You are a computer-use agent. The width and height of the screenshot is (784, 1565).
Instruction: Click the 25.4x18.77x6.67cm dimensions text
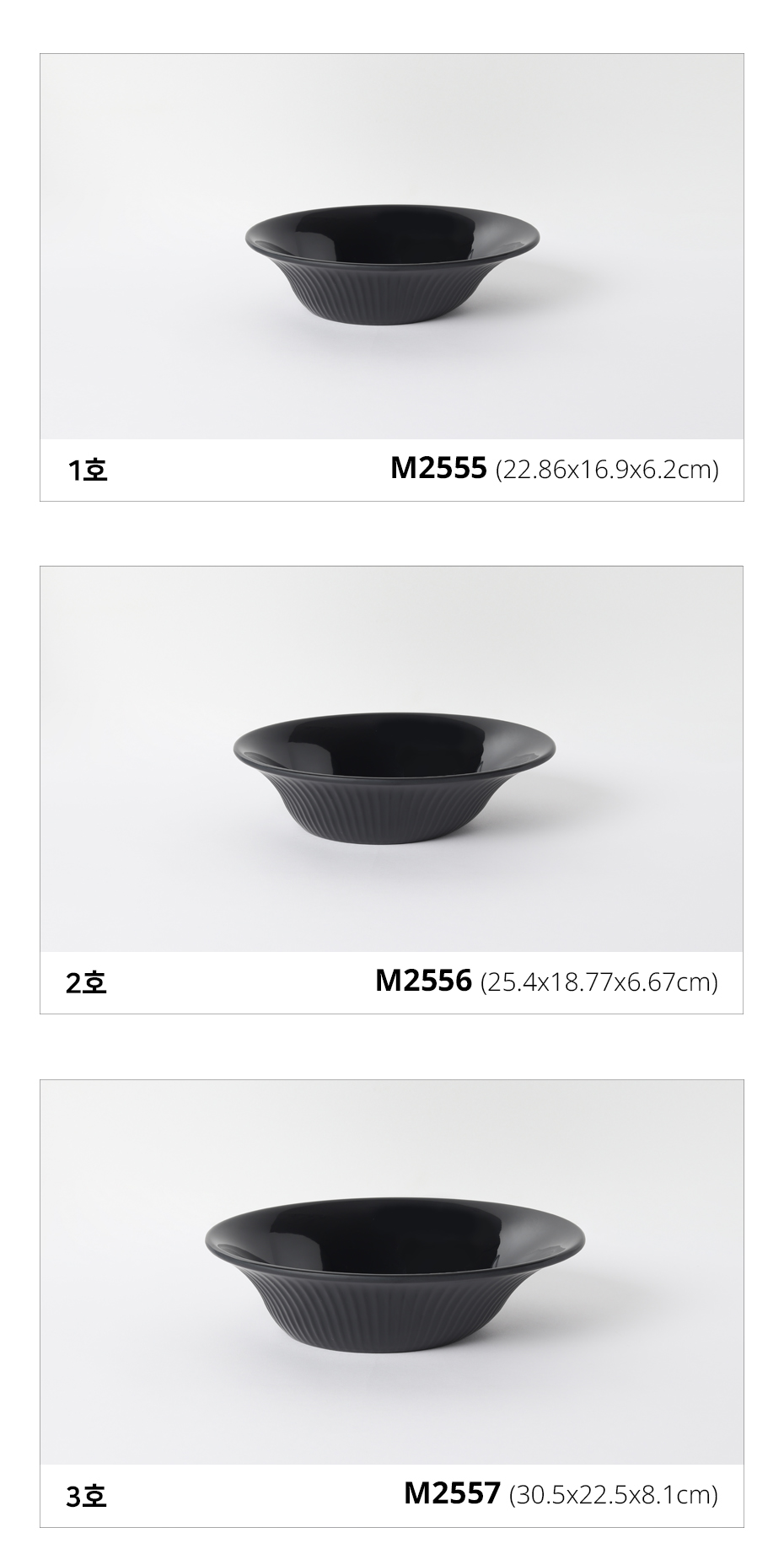click(x=599, y=982)
